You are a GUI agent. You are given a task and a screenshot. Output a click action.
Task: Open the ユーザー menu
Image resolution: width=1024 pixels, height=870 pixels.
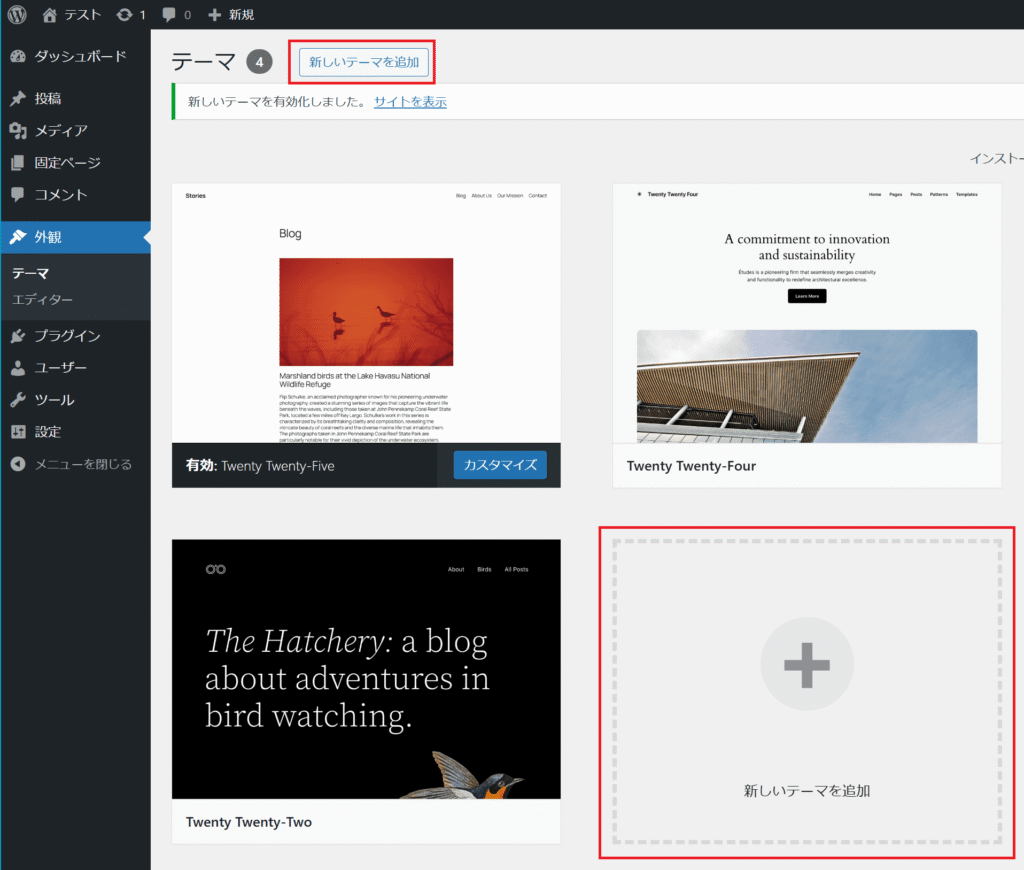tap(61, 368)
